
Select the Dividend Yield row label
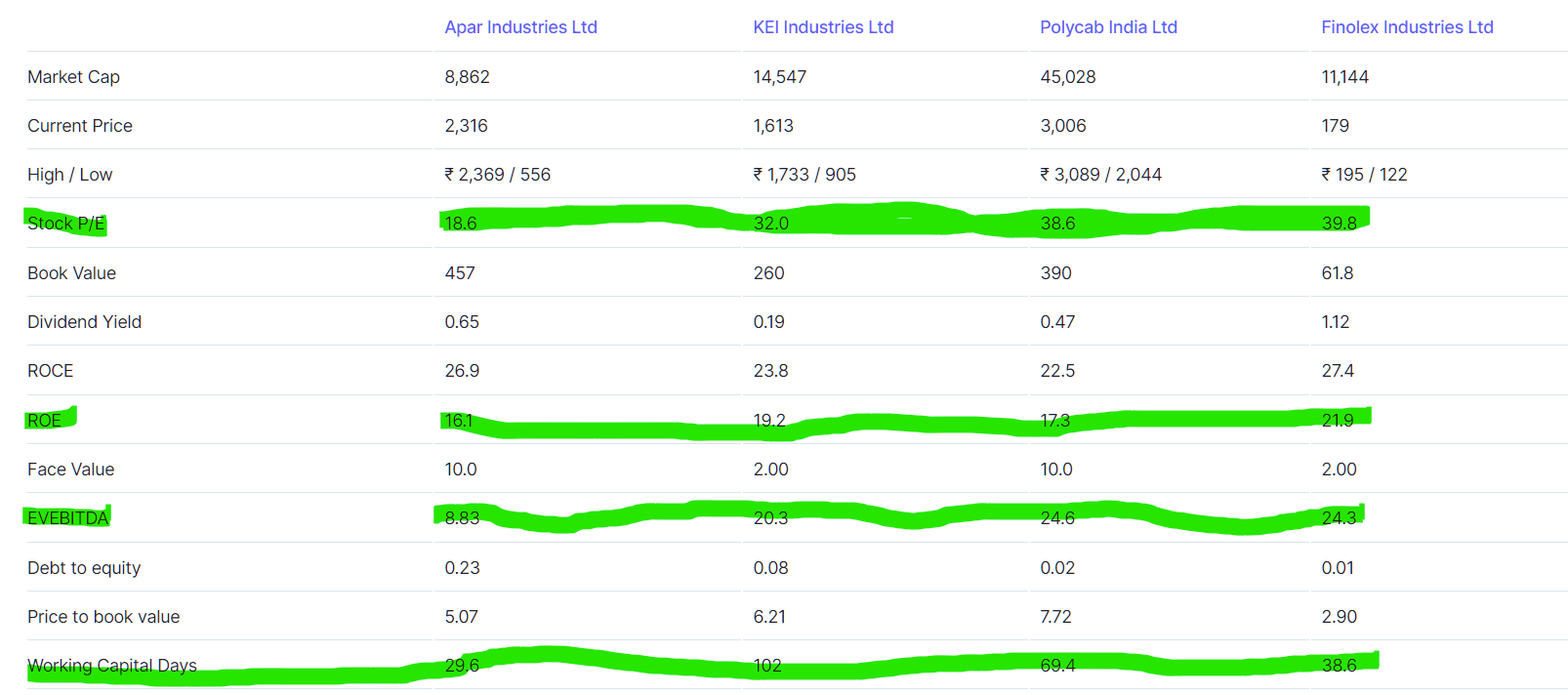click(84, 322)
